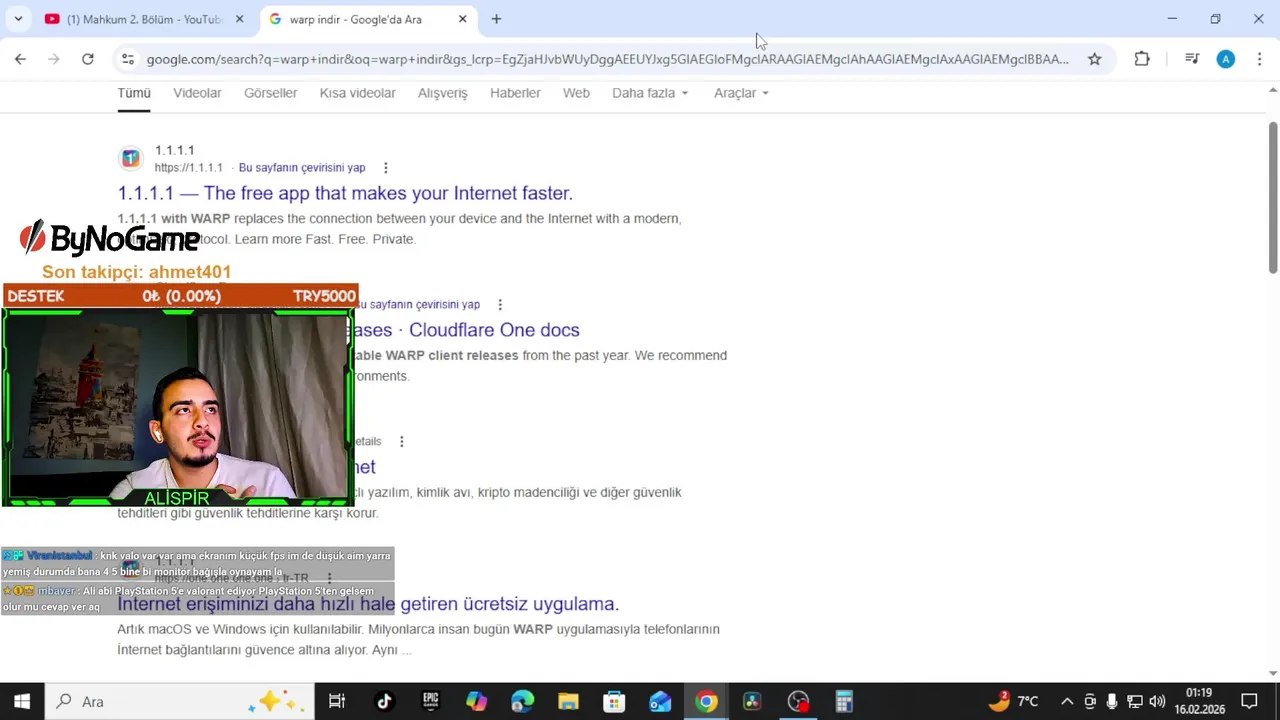
Task: Open the 7°C weather widget
Action: (1014, 701)
